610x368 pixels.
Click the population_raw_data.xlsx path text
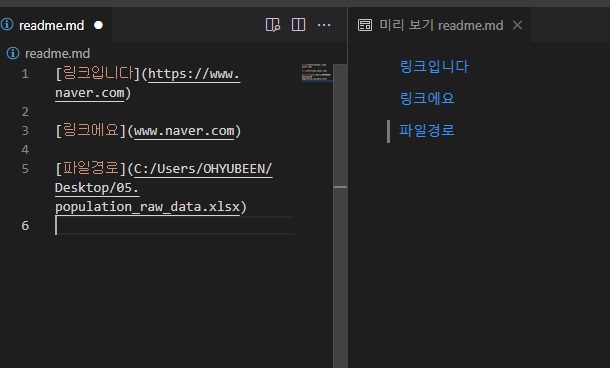(x=147, y=206)
